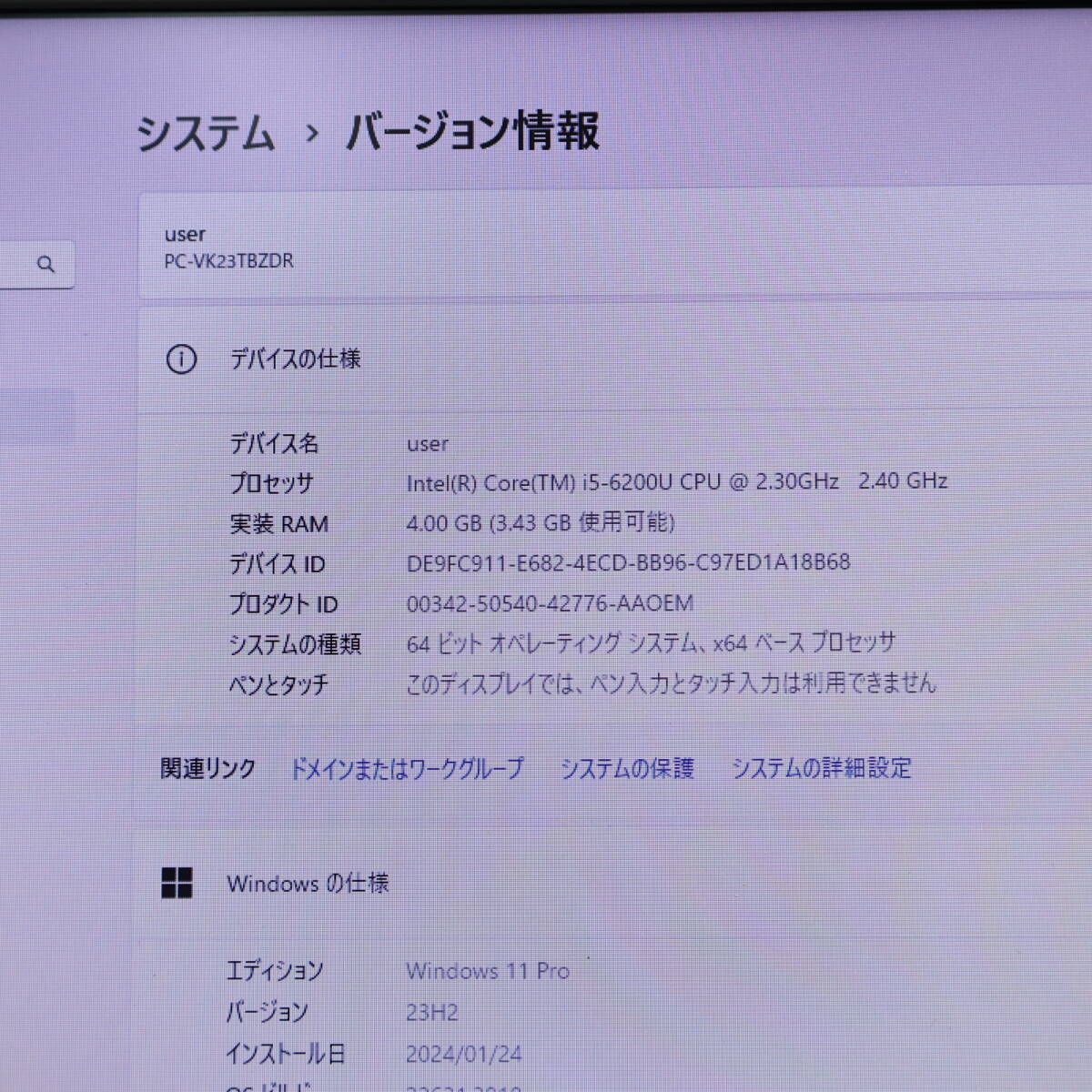Select the processor value i5-6200U text
The image size is (1092, 1092).
[677, 481]
